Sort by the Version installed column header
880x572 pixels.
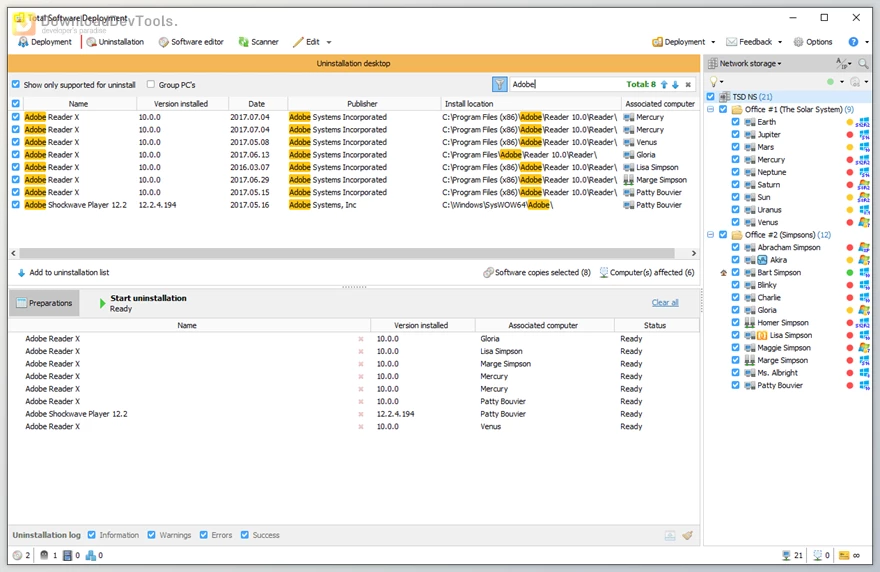pos(181,104)
